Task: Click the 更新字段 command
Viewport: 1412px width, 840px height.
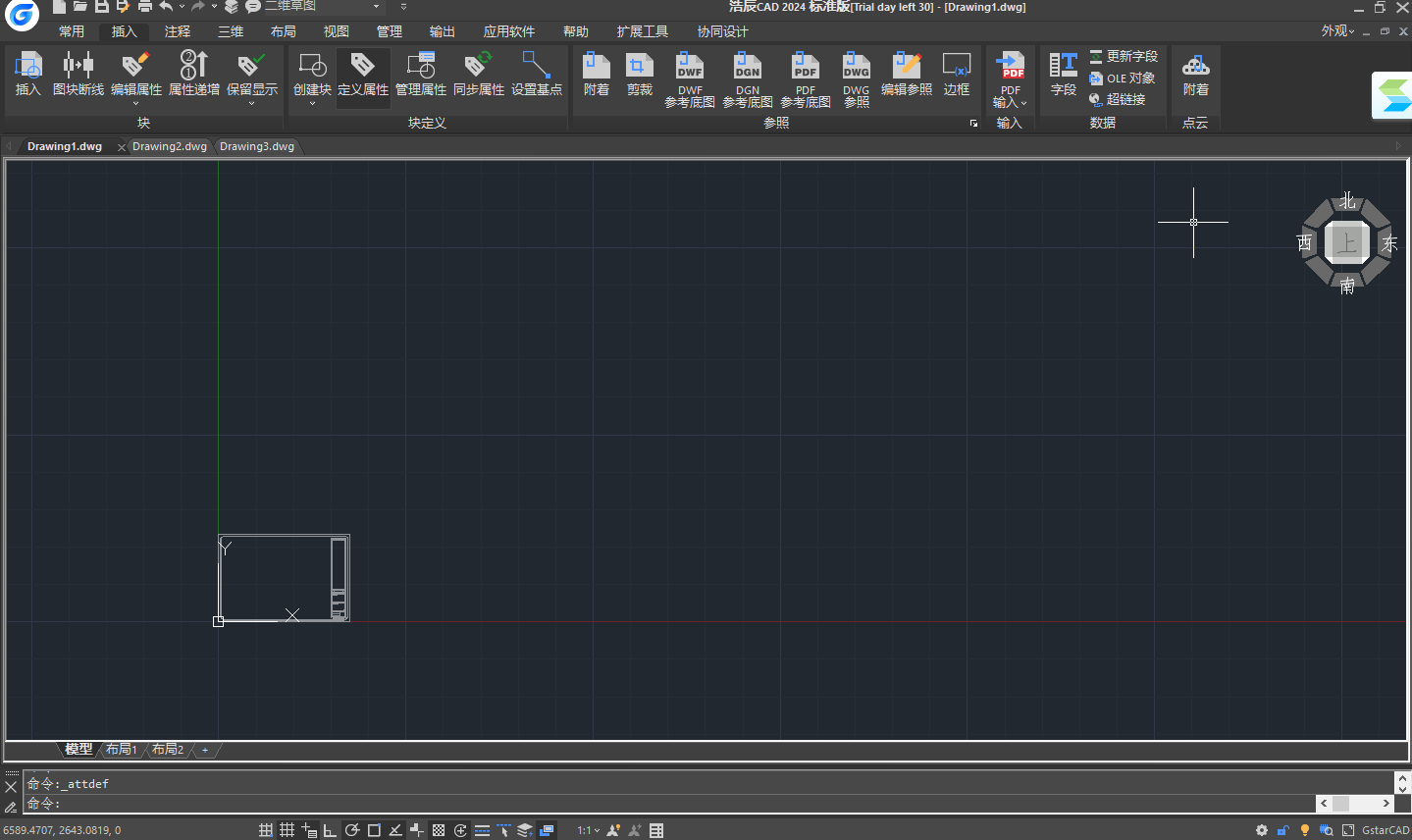Action: tap(1123, 56)
